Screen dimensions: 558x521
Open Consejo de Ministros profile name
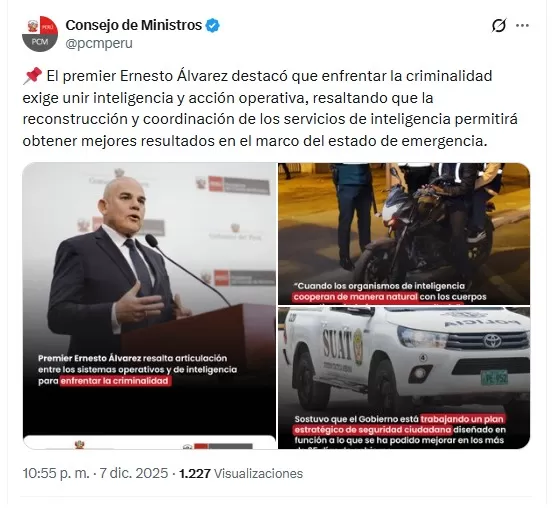tap(133, 25)
